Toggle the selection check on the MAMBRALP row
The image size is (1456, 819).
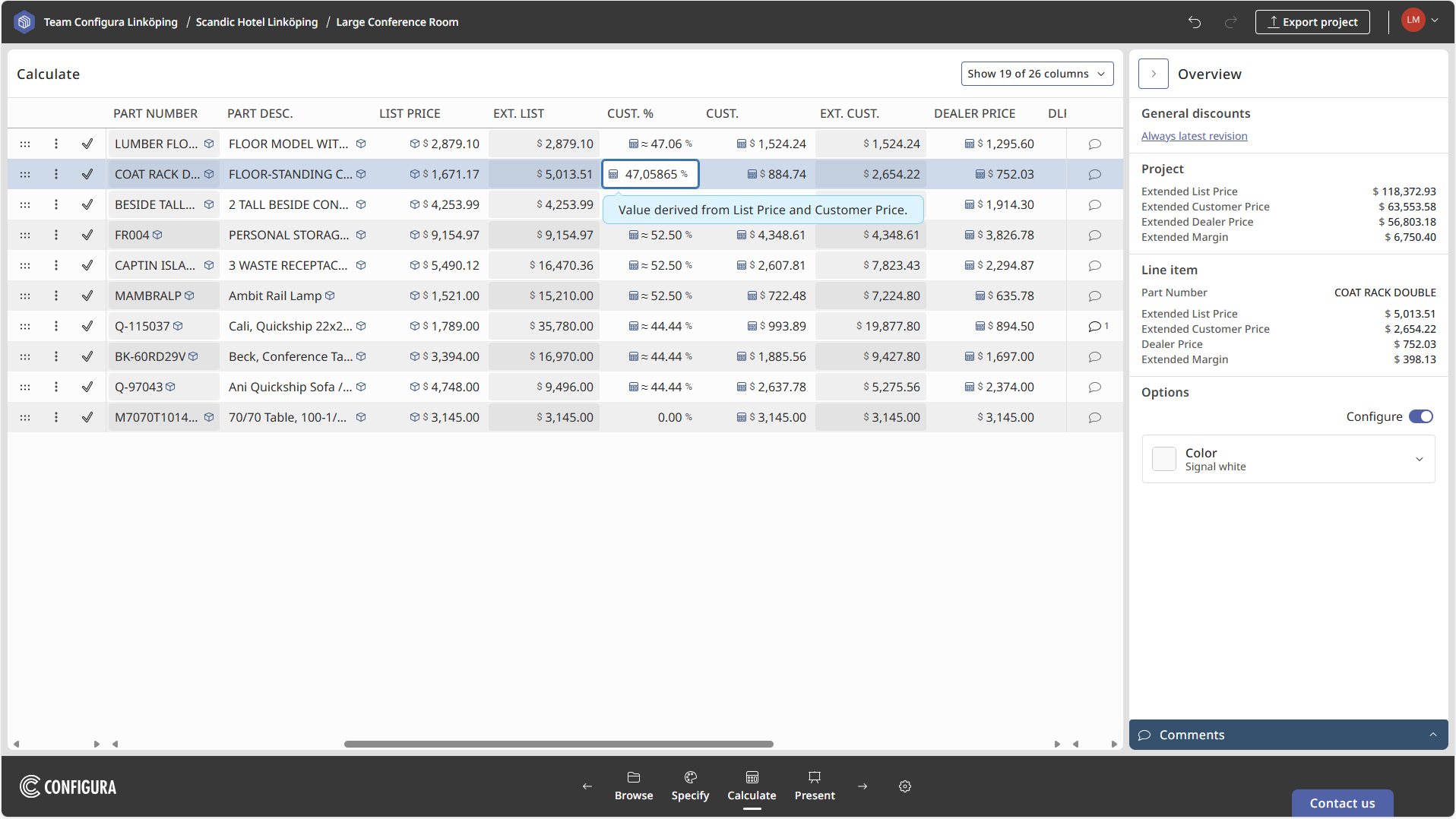coord(87,296)
